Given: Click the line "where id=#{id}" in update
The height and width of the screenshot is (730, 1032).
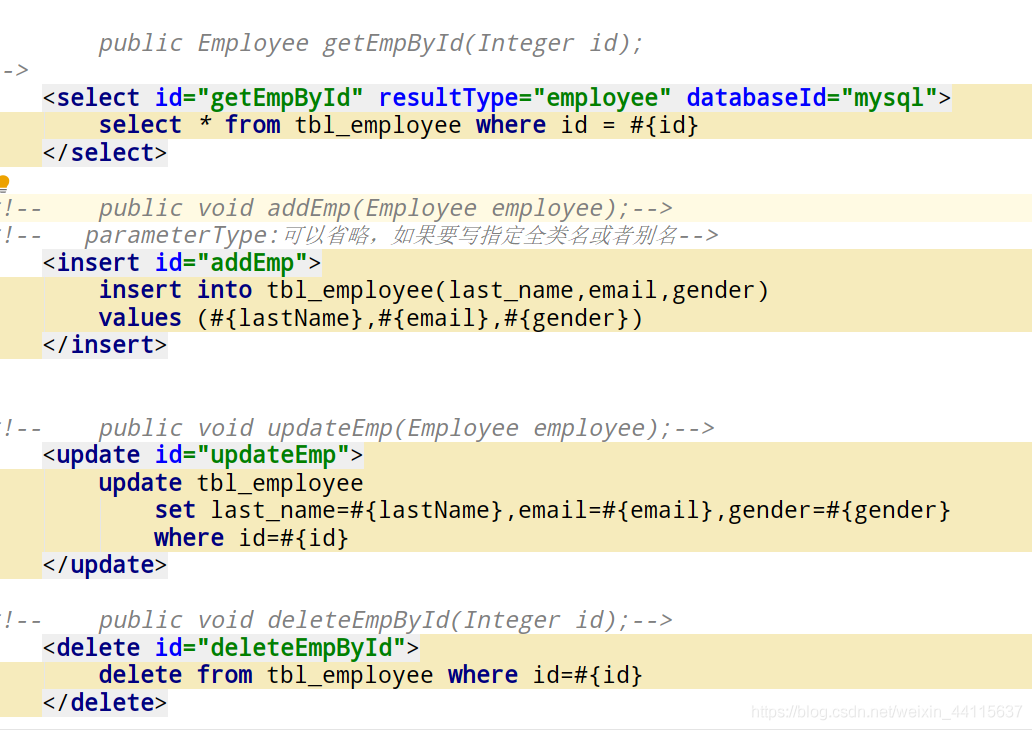Looking at the screenshot, I should pyautogui.click(x=251, y=538).
